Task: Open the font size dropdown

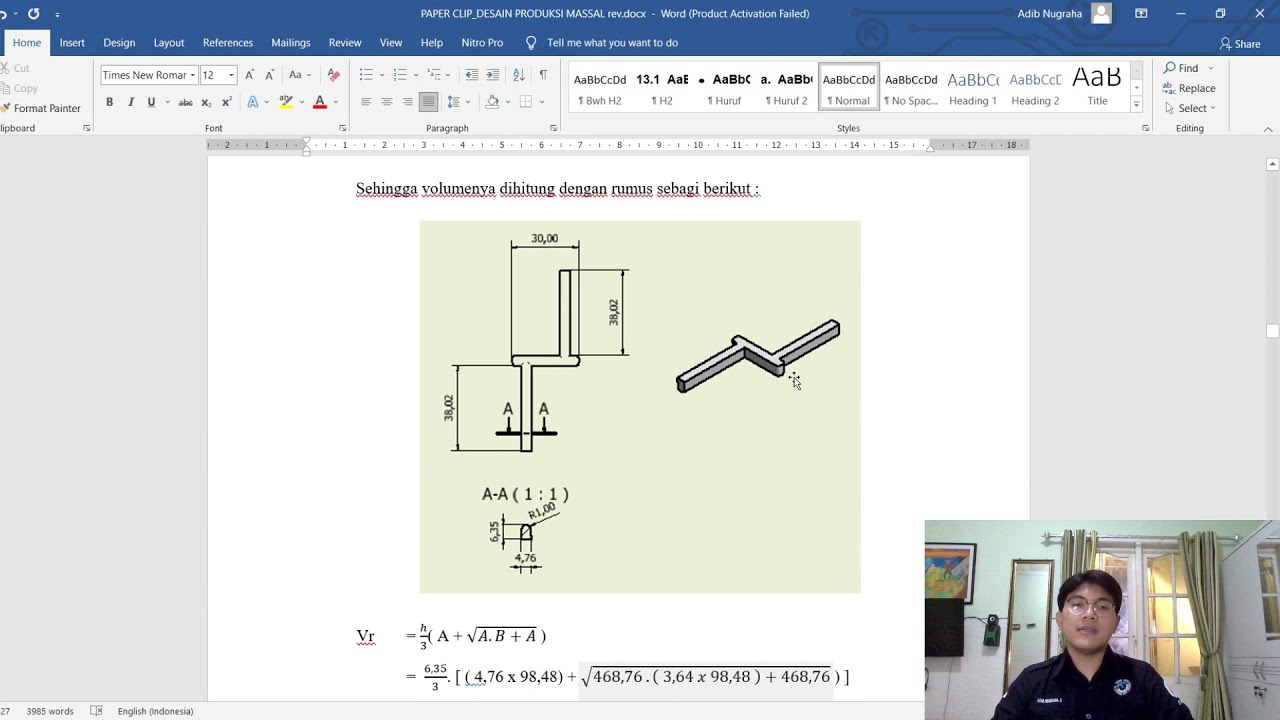Action: pyautogui.click(x=231, y=75)
